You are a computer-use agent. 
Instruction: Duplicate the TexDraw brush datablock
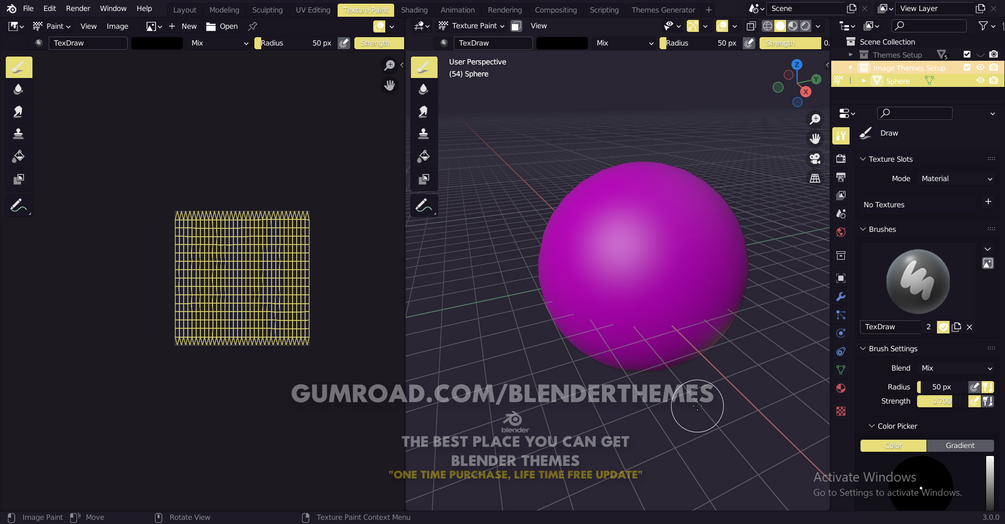click(x=956, y=327)
